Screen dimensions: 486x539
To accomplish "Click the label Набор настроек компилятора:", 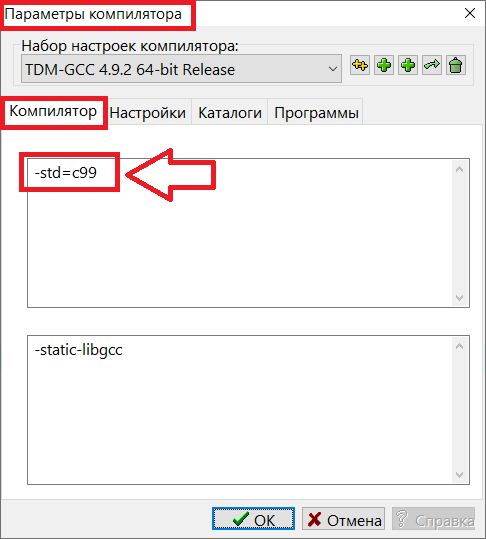I will click(x=130, y=46).
